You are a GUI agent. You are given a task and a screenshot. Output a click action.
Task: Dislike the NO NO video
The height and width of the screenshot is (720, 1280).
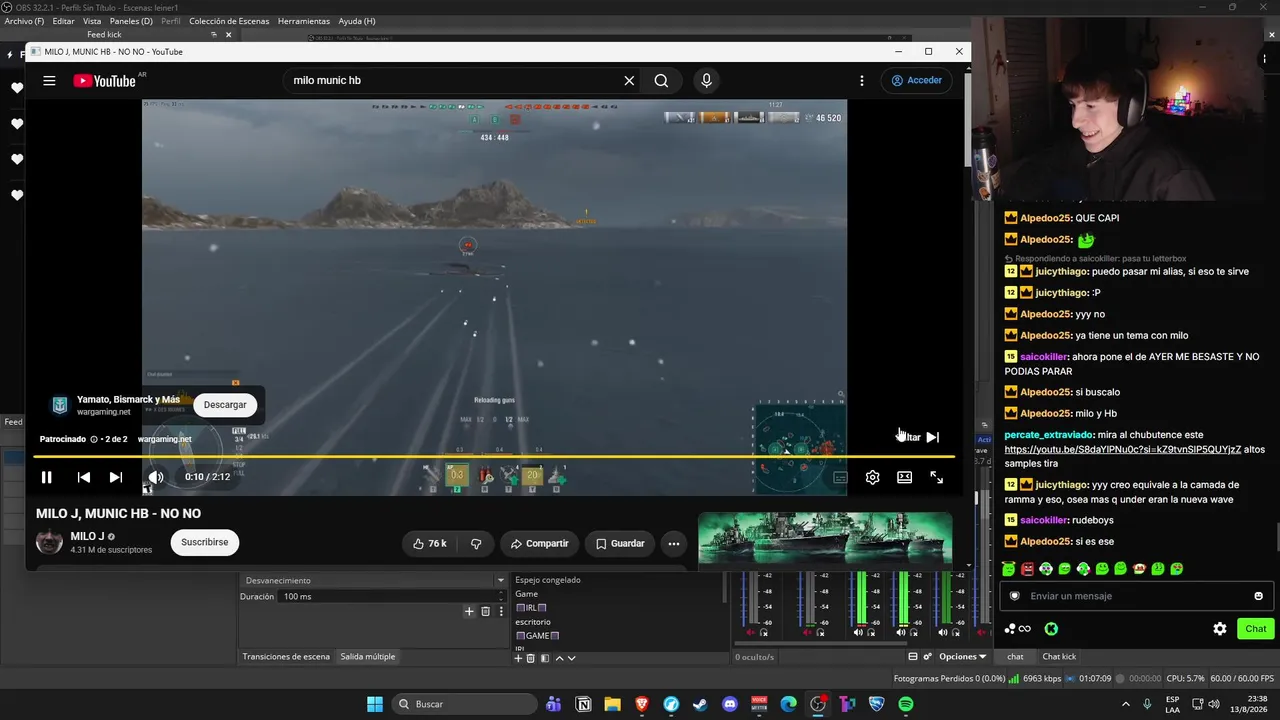[x=476, y=544]
